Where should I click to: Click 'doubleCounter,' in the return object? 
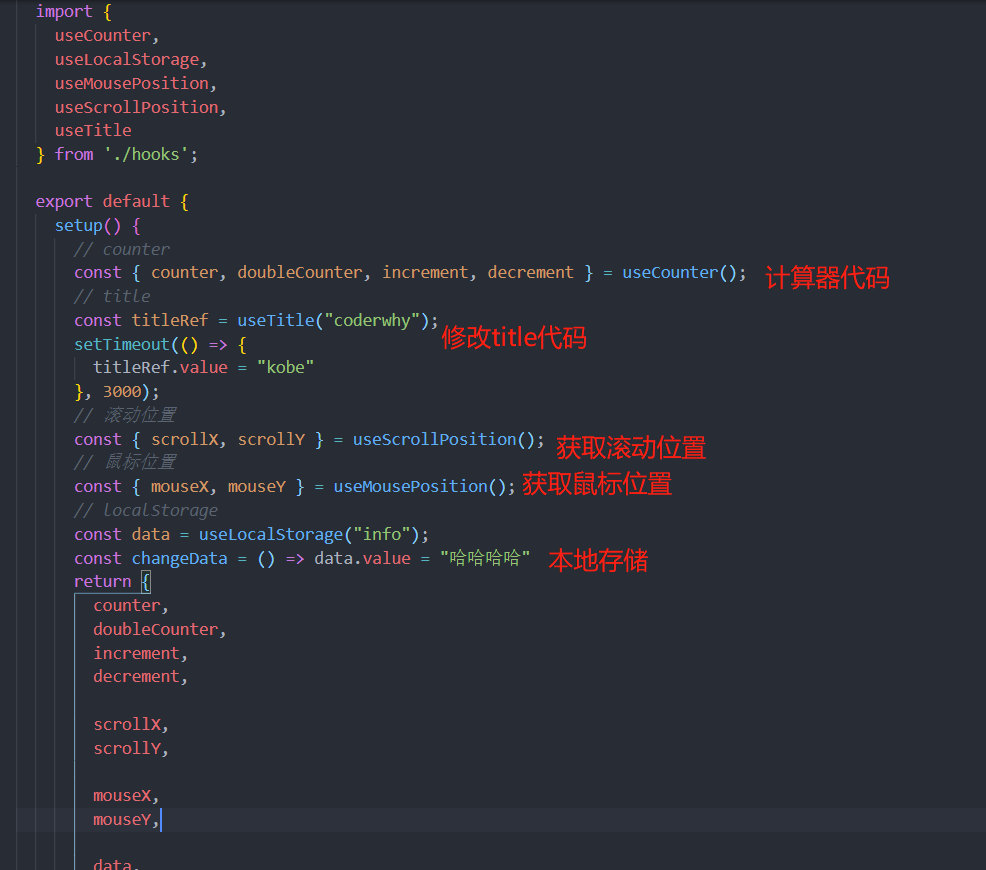click(160, 629)
